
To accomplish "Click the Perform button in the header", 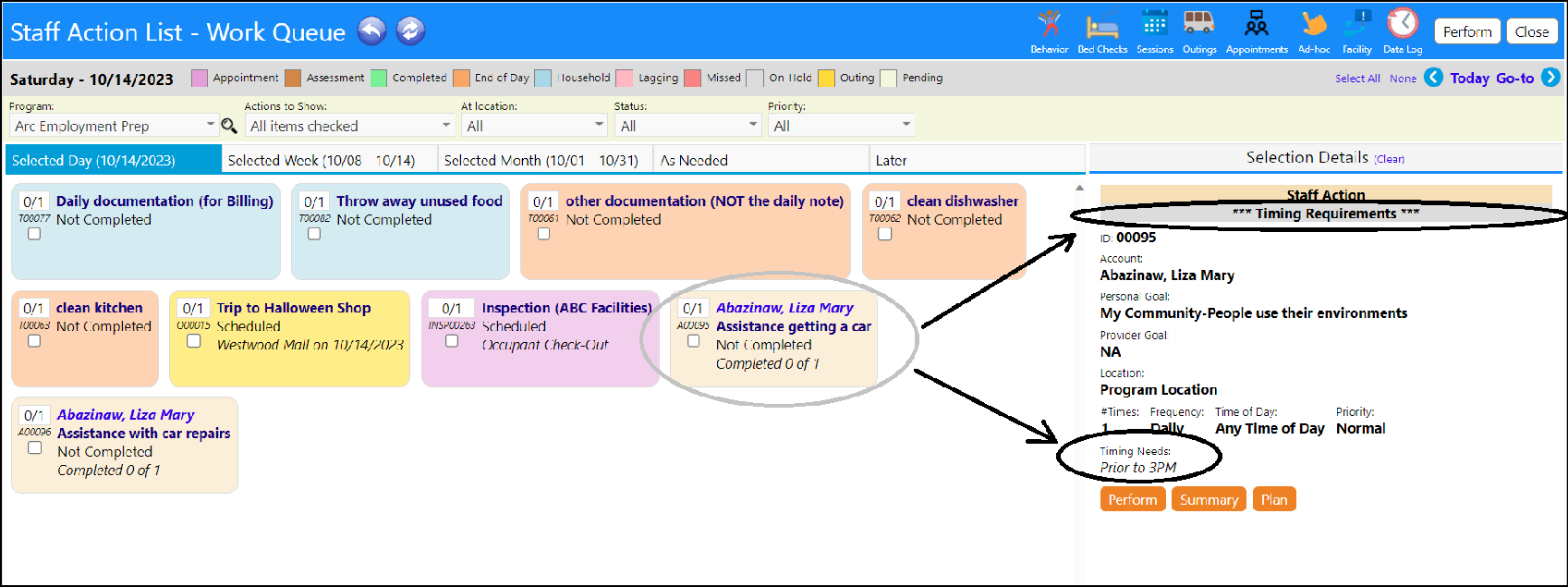I will (x=1467, y=31).
